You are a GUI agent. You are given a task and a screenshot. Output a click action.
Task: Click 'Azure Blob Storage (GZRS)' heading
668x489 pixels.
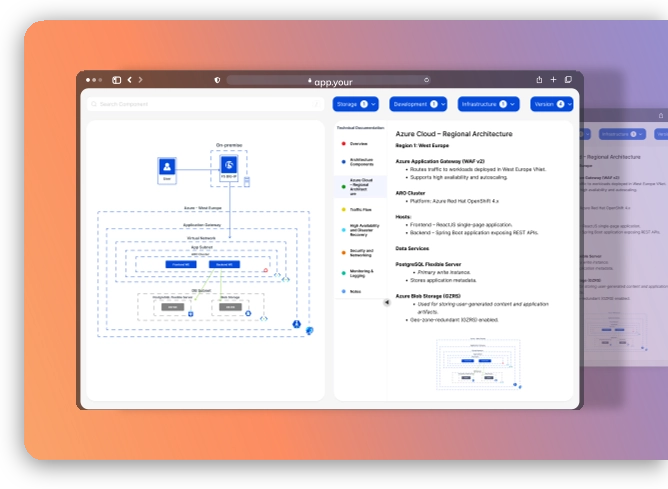point(428,296)
